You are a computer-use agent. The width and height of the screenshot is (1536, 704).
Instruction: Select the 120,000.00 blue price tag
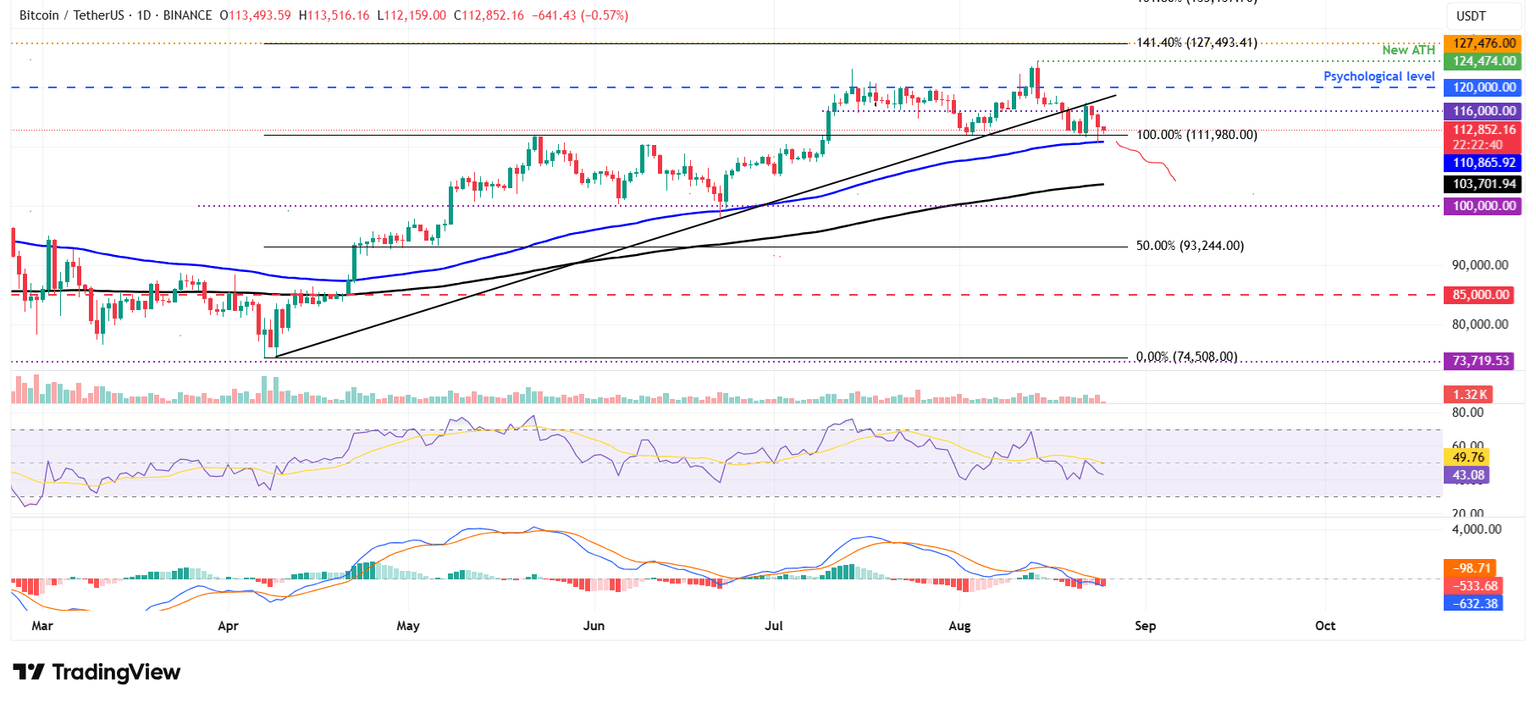[1483, 87]
